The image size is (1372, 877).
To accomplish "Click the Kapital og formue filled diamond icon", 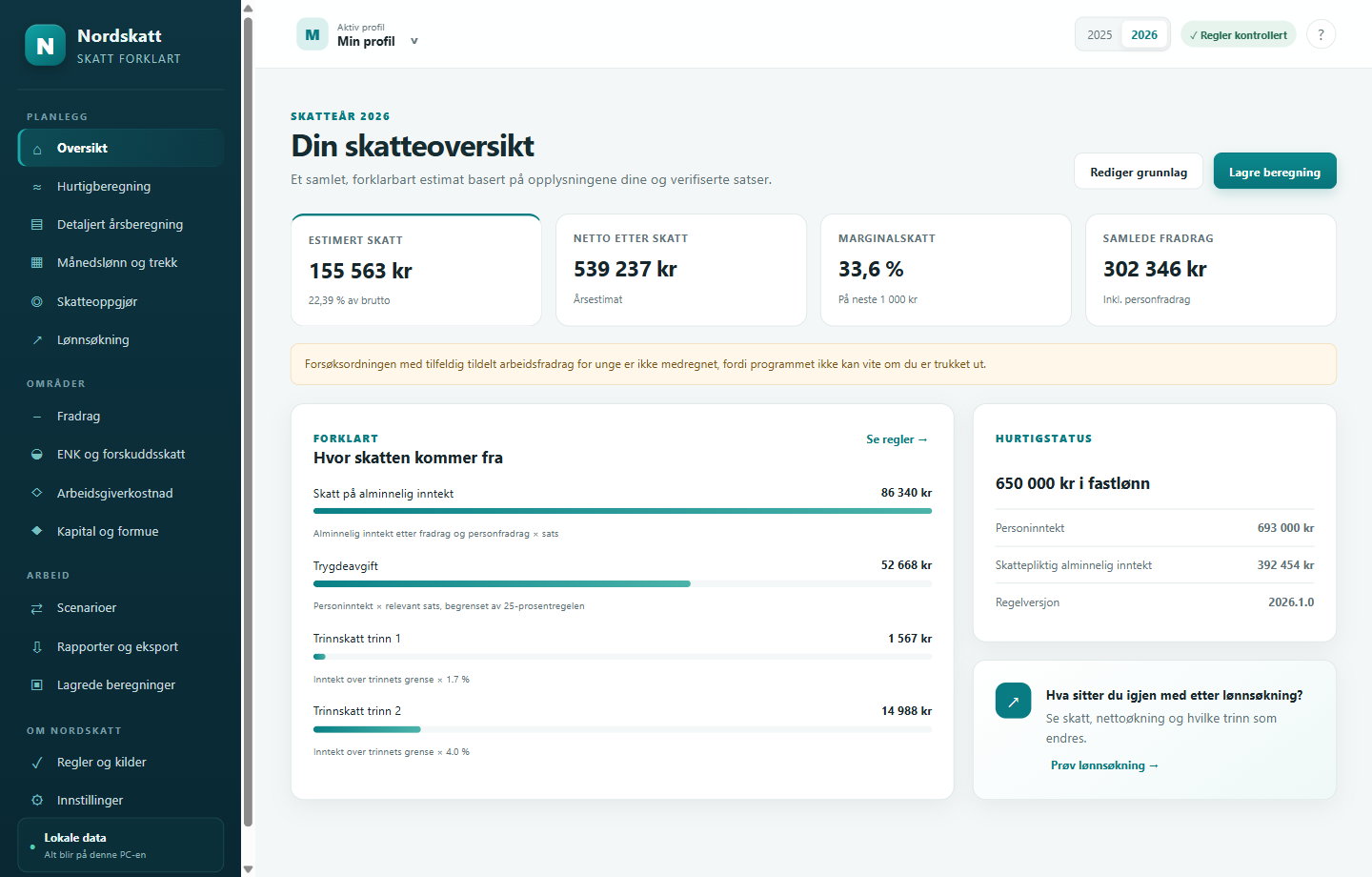I will [x=37, y=531].
